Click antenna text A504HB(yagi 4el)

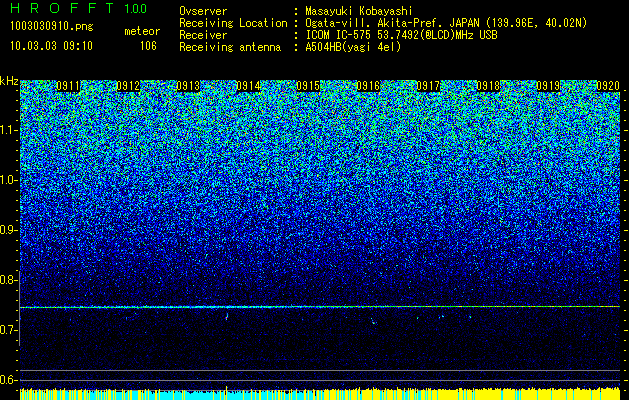353,47
